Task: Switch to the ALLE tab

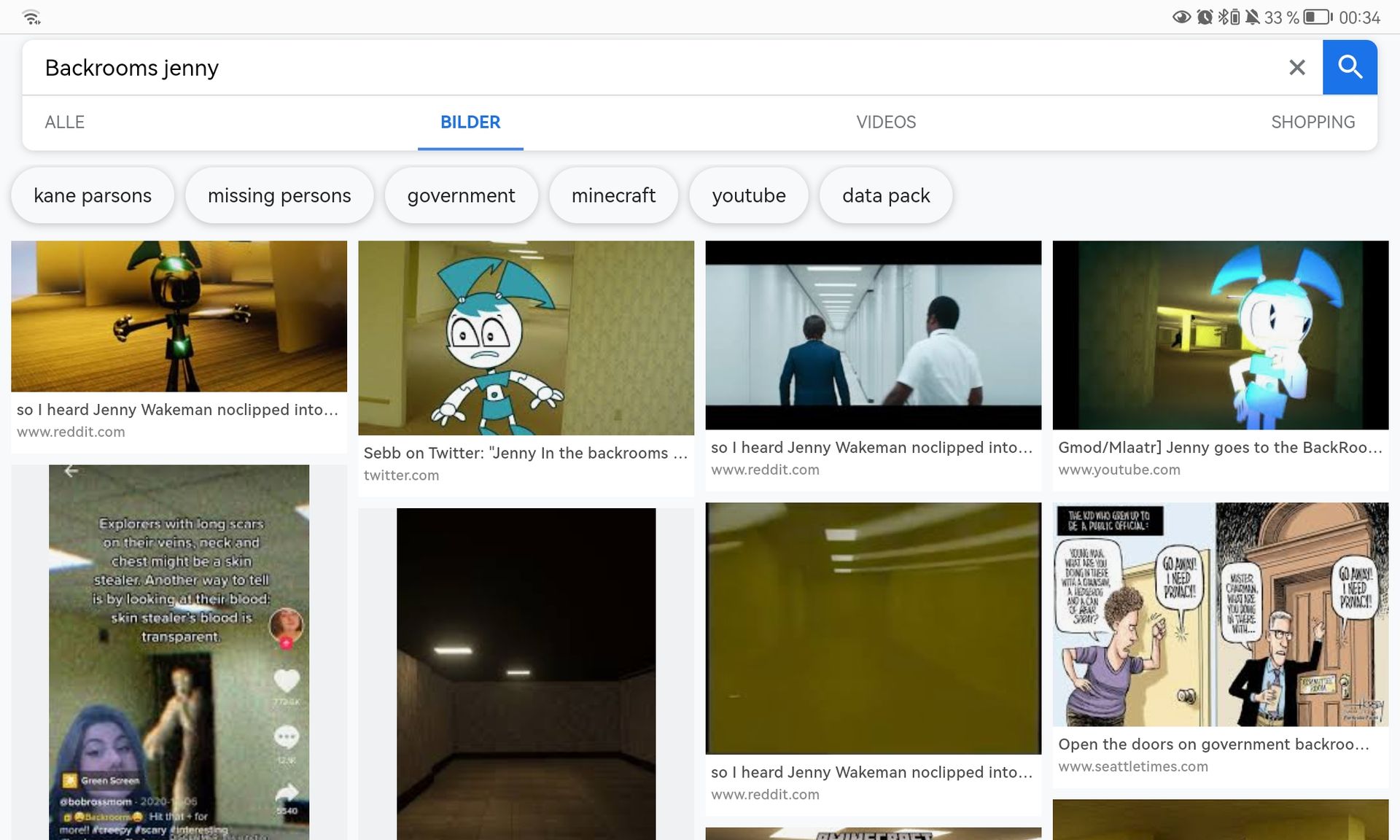Action: pos(64,122)
